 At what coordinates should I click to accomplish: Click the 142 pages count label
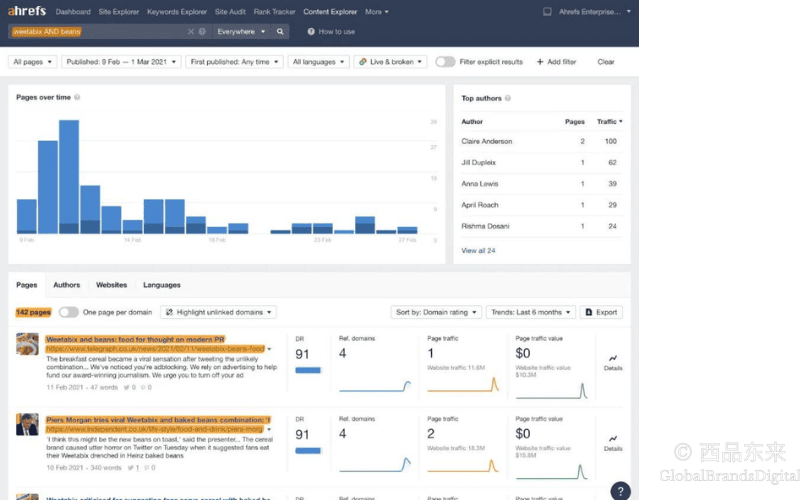tap(33, 312)
